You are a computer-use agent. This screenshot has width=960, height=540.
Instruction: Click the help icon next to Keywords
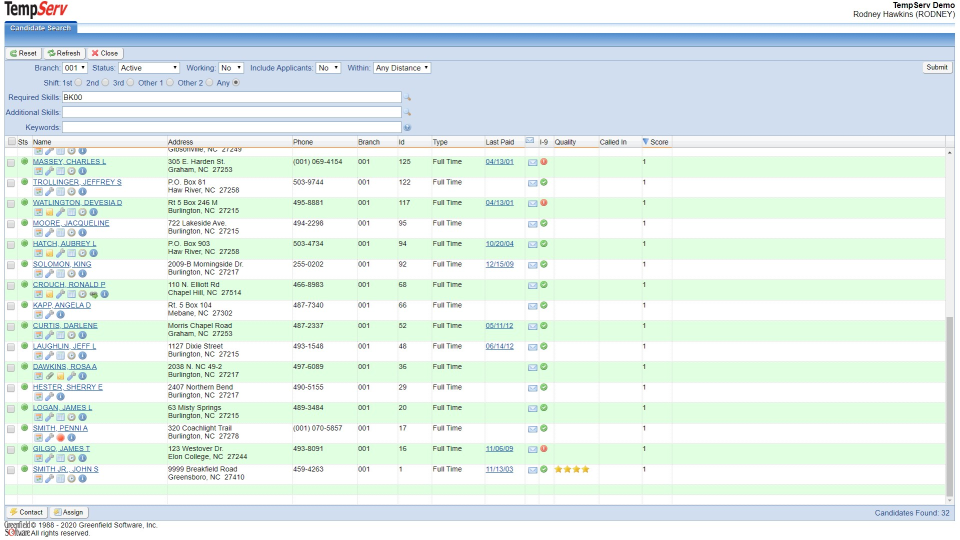[x=407, y=128]
